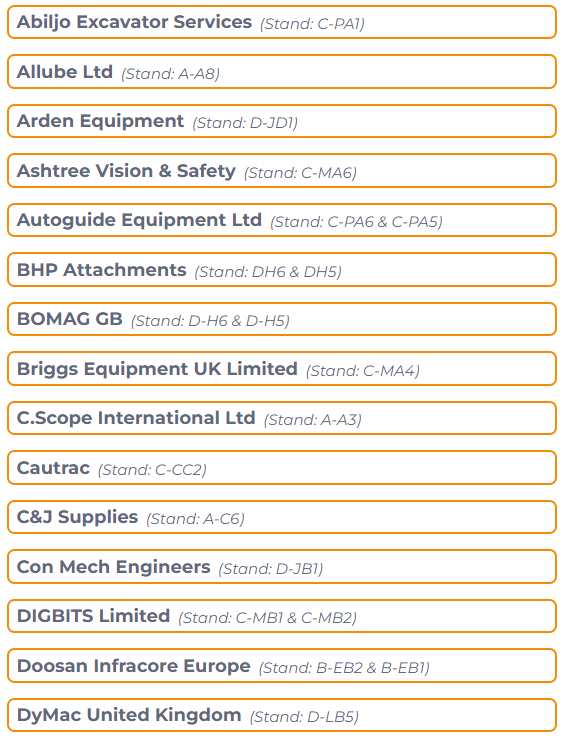The width and height of the screenshot is (567, 741).
Task: Select BHP Attachments exhibitor
Action: pyautogui.click(x=282, y=270)
